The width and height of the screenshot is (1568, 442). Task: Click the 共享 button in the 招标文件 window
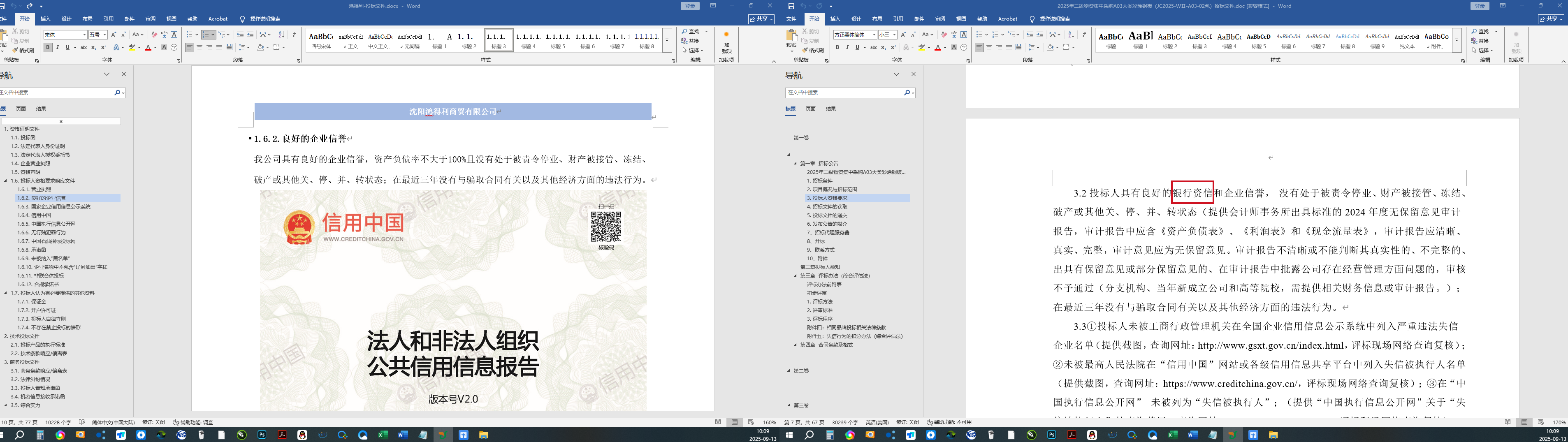pyautogui.click(x=1551, y=19)
